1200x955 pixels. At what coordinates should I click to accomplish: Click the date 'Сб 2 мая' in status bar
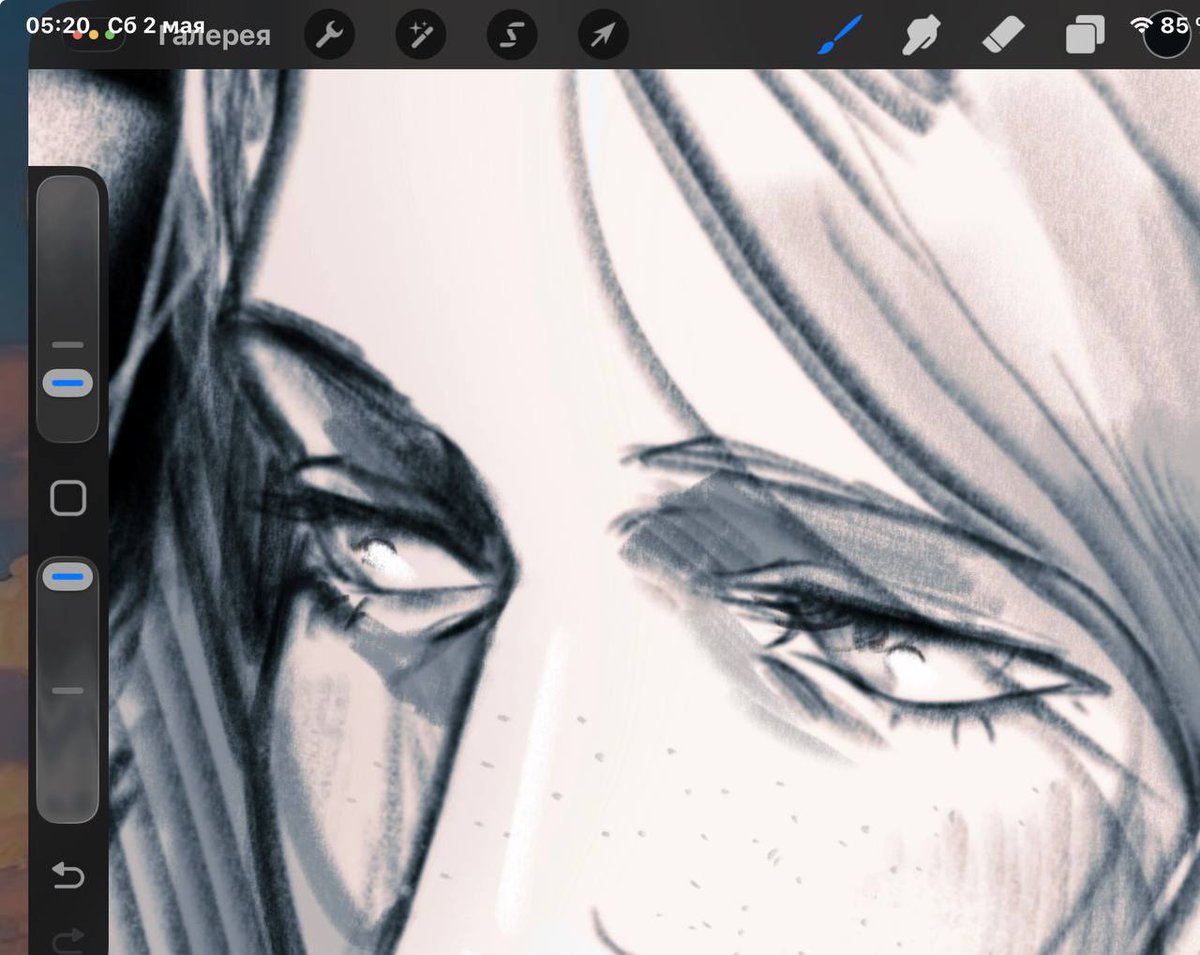[157, 24]
